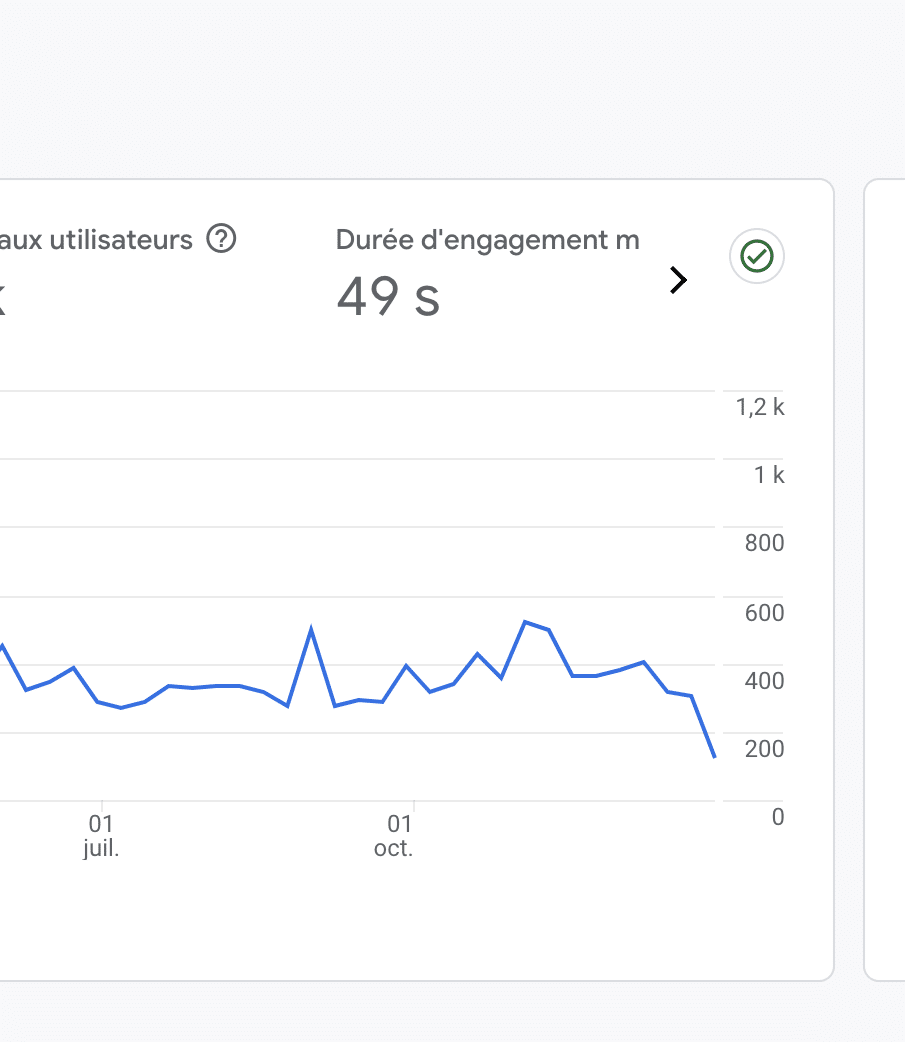This screenshot has height=1042, width=905.
Task: Click the highest peak after 01 oct.
Action: point(525,622)
